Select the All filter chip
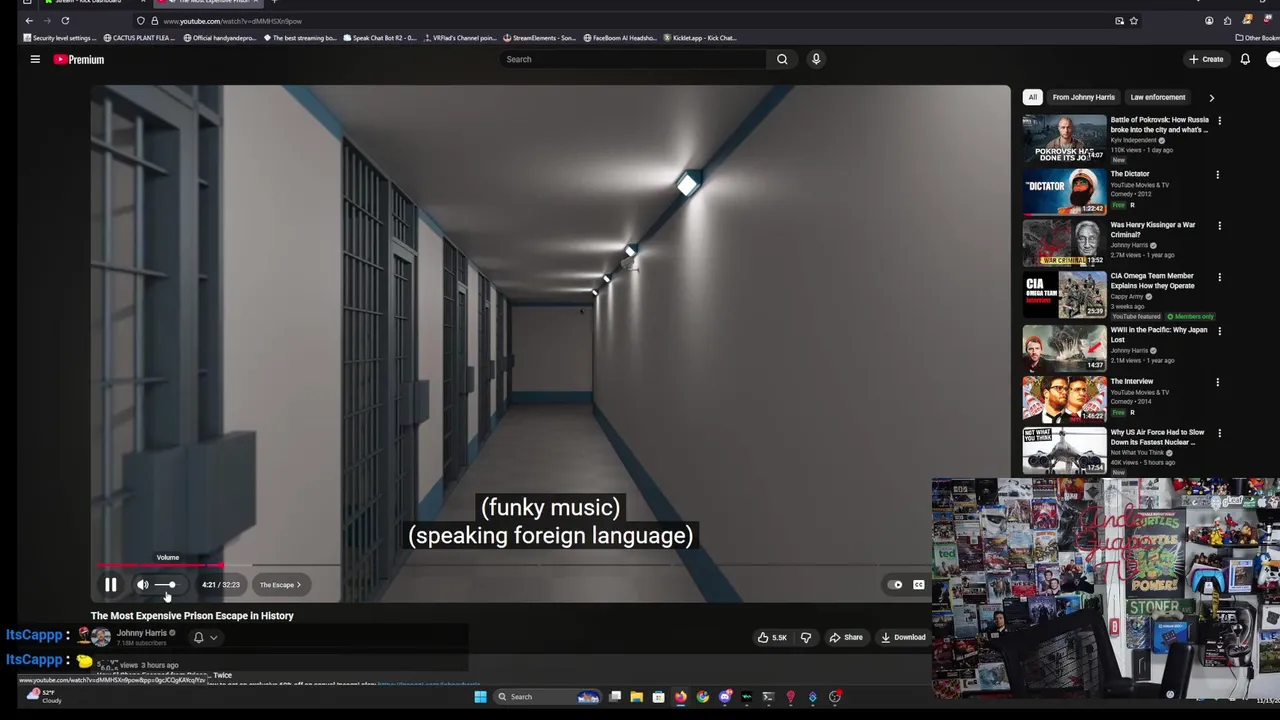1280x720 pixels. coord(1032,97)
